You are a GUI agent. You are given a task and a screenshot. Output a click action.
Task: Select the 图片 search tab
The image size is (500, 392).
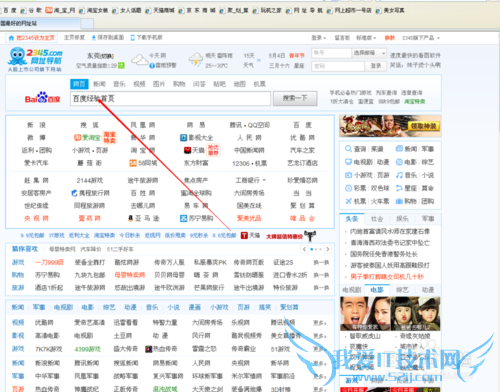[159, 84]
